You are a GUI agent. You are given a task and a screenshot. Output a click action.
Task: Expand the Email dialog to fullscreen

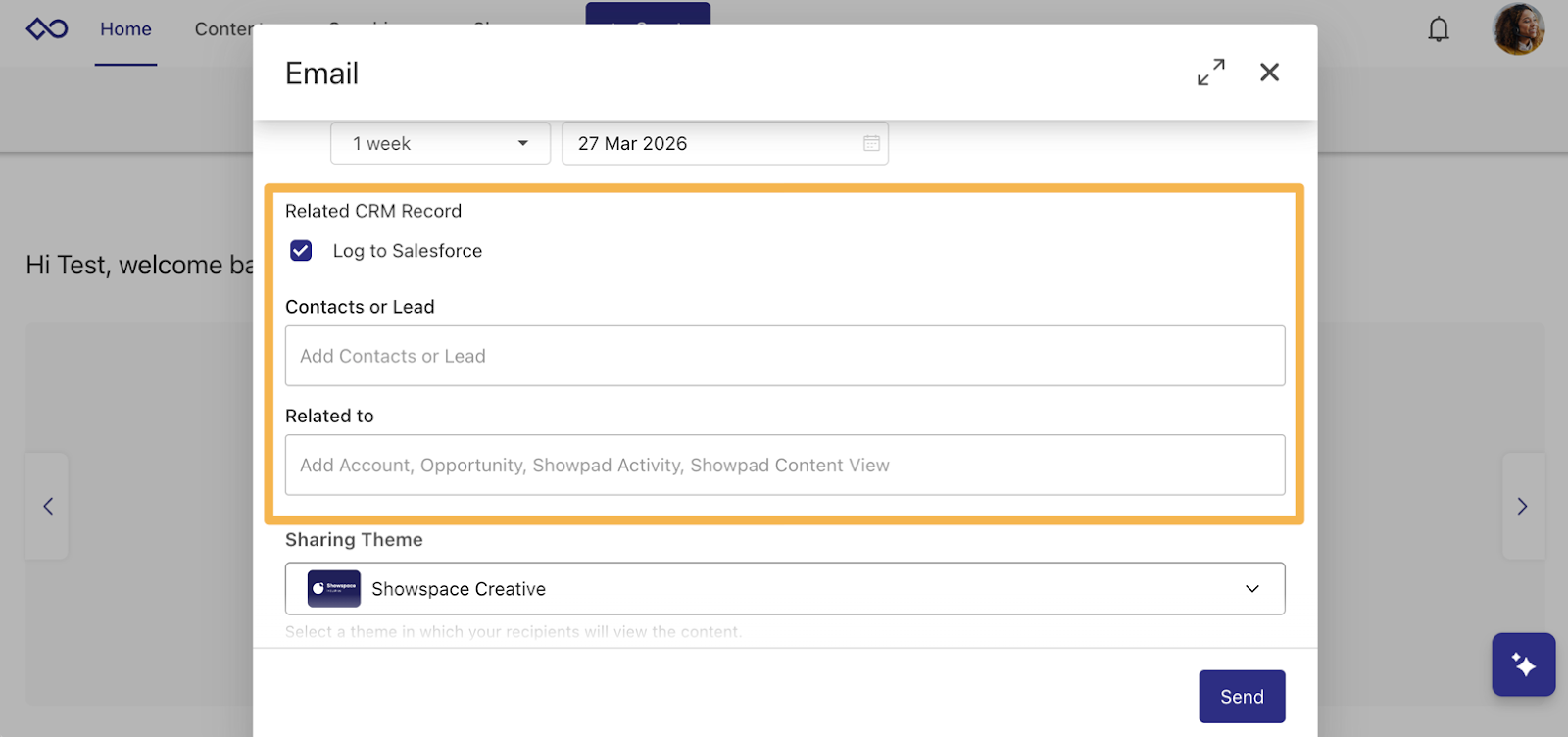tap(1210, 73)
